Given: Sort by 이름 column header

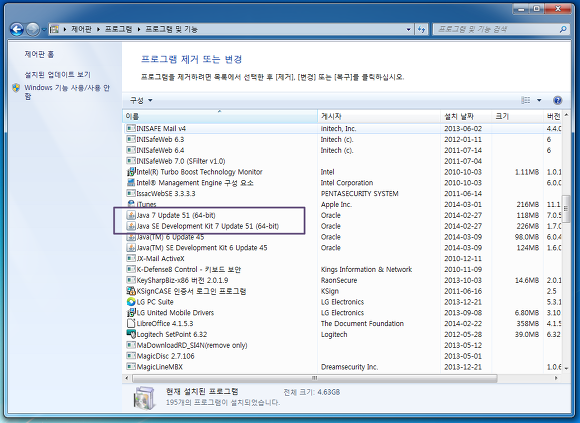Looking at the screenshot, I should 220,116.
